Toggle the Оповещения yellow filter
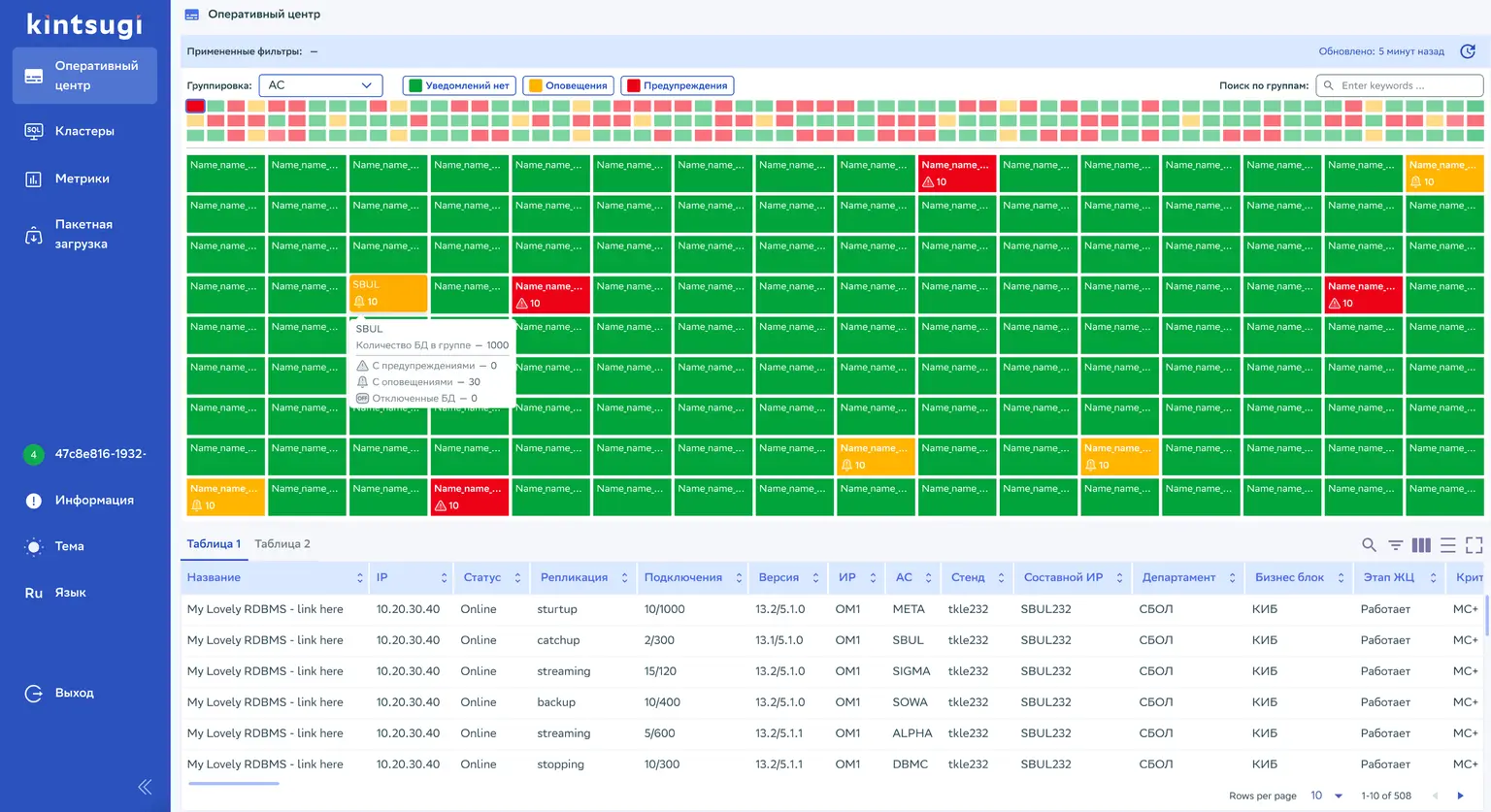Screen dimensions: 1491x812 (x=568, y=85)
